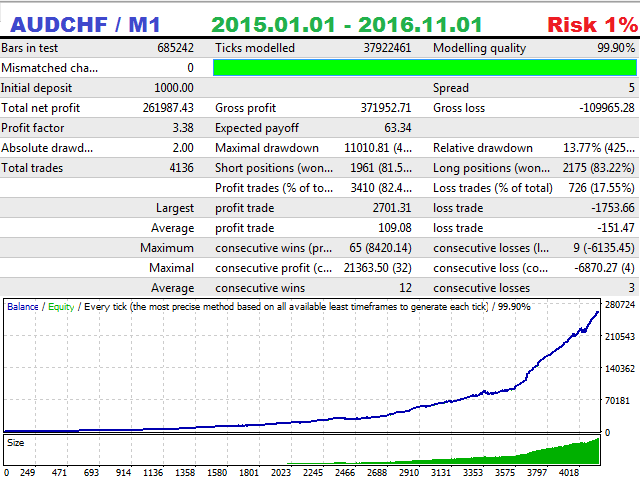Click the red Risk 1% label
This screenshot has height=480, width=640.
click(x=592, y=24)
